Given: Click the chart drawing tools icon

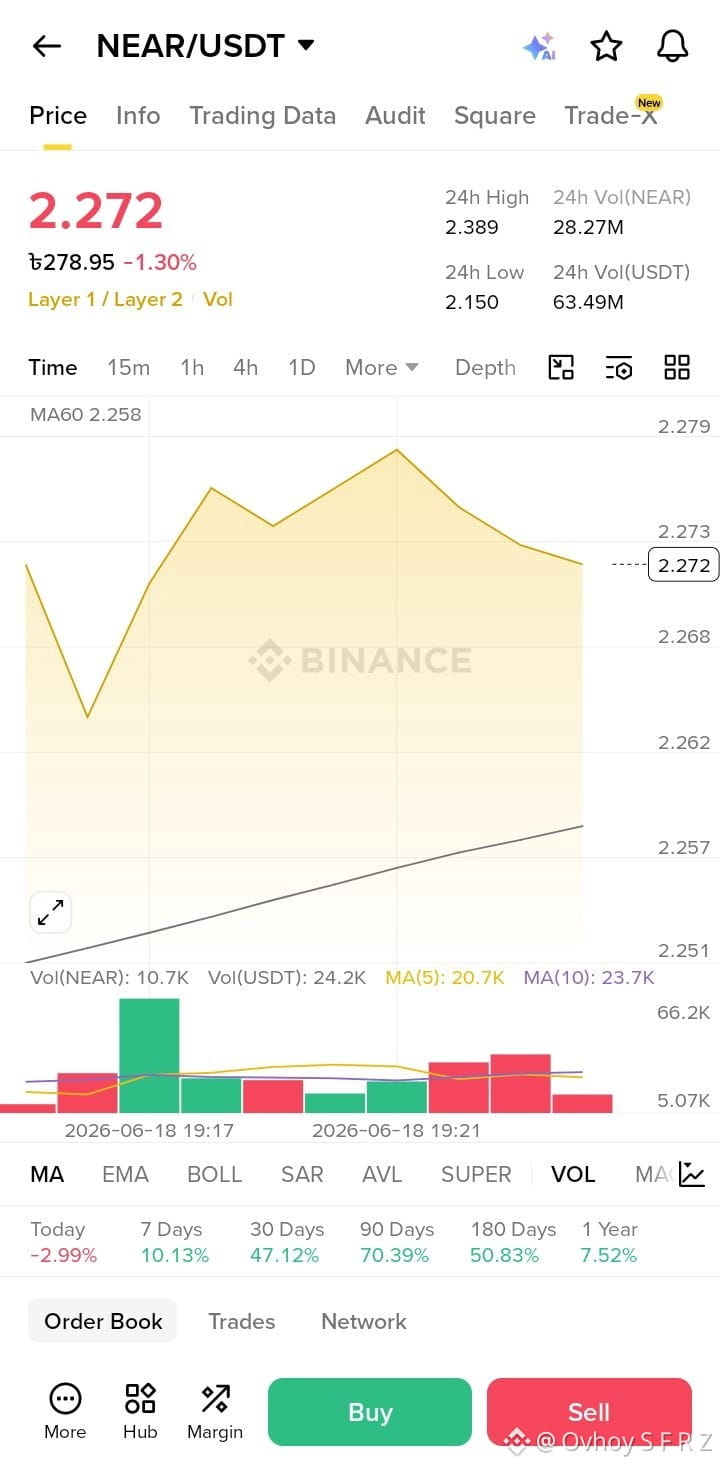Looking at the screenshot, I should pyautogui.click(x=561, y=367).
